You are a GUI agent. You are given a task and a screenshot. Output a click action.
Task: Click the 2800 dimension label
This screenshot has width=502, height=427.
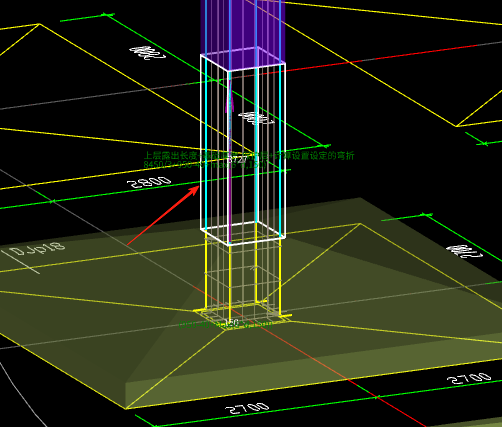click(149, 182)
